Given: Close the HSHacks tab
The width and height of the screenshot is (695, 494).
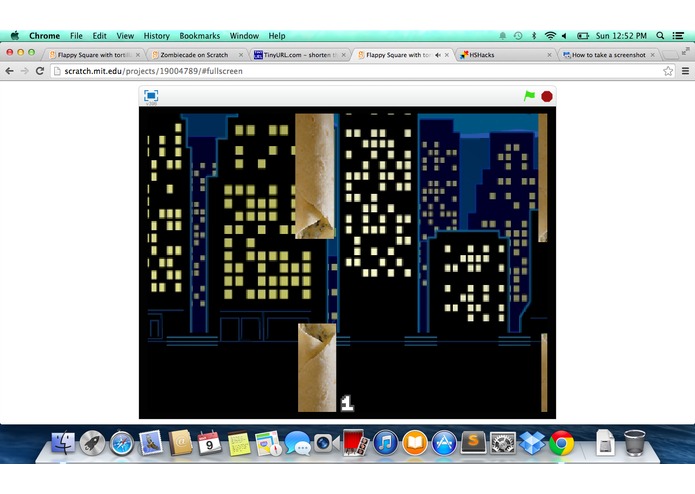Looking at the screenshot, I should pos(549,55).
